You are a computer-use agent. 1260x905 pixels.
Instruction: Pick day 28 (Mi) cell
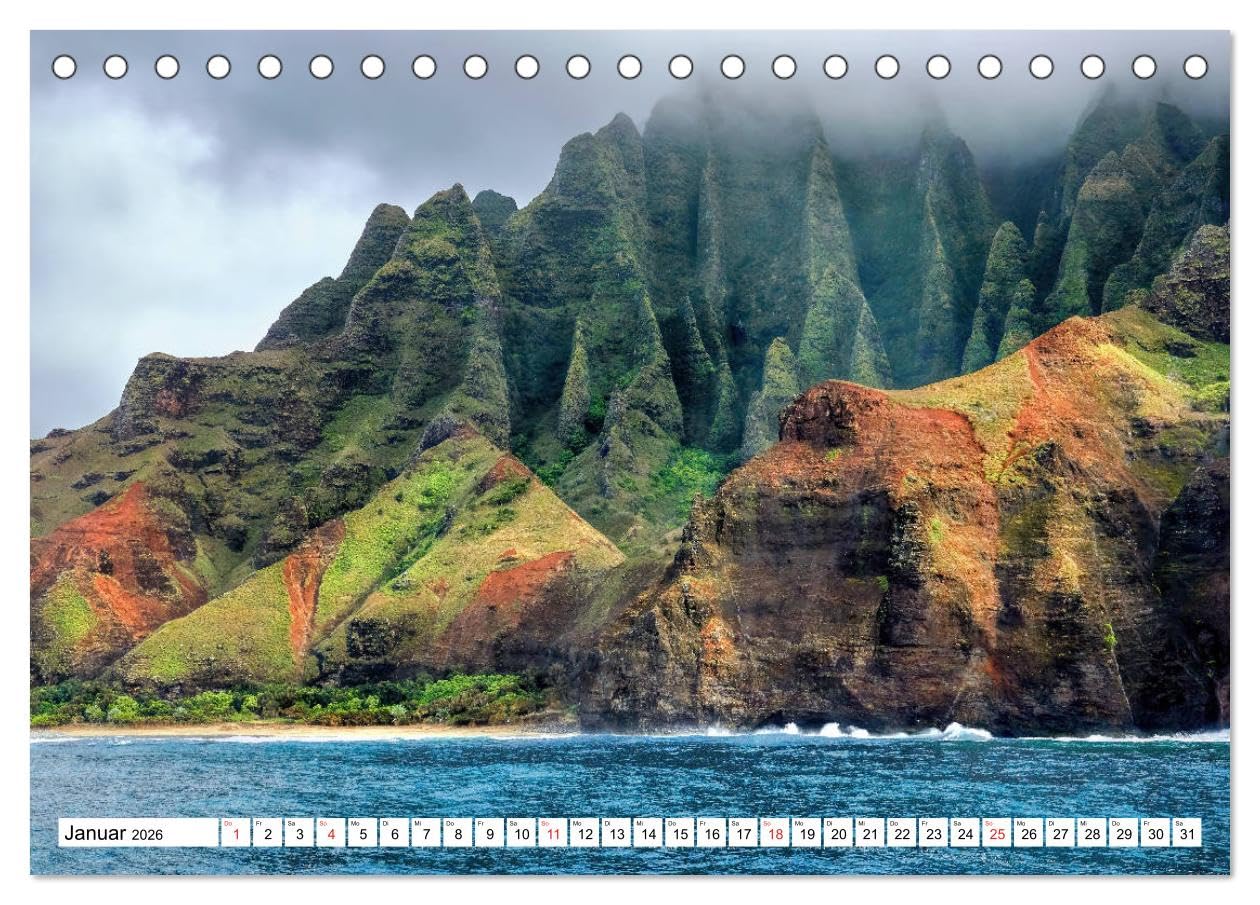pyautogui.click(x=1093, y=833)
